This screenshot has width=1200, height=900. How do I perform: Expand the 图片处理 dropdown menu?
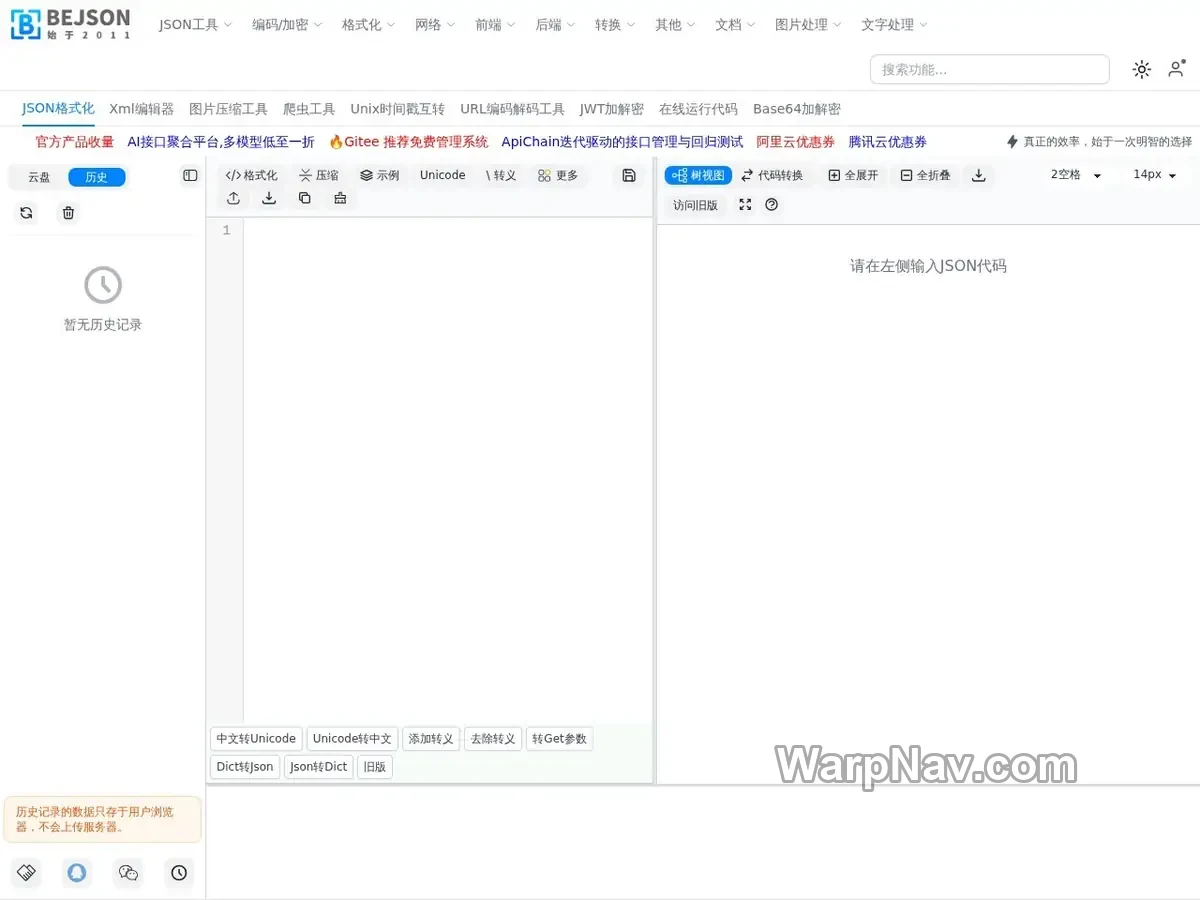click(x=808, y=25)
